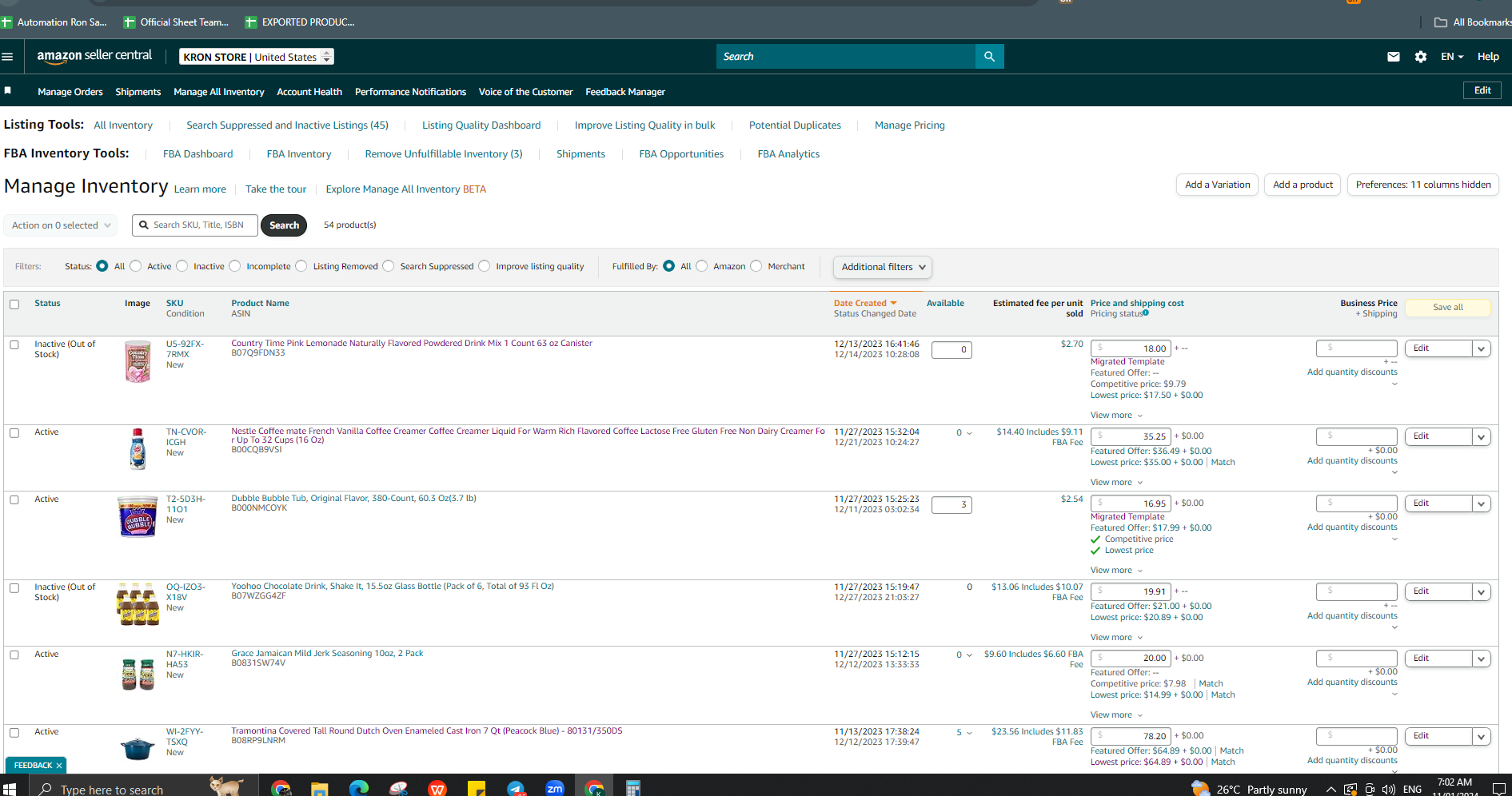Open Zoom from the taskbar

click(x=555, y=789)
